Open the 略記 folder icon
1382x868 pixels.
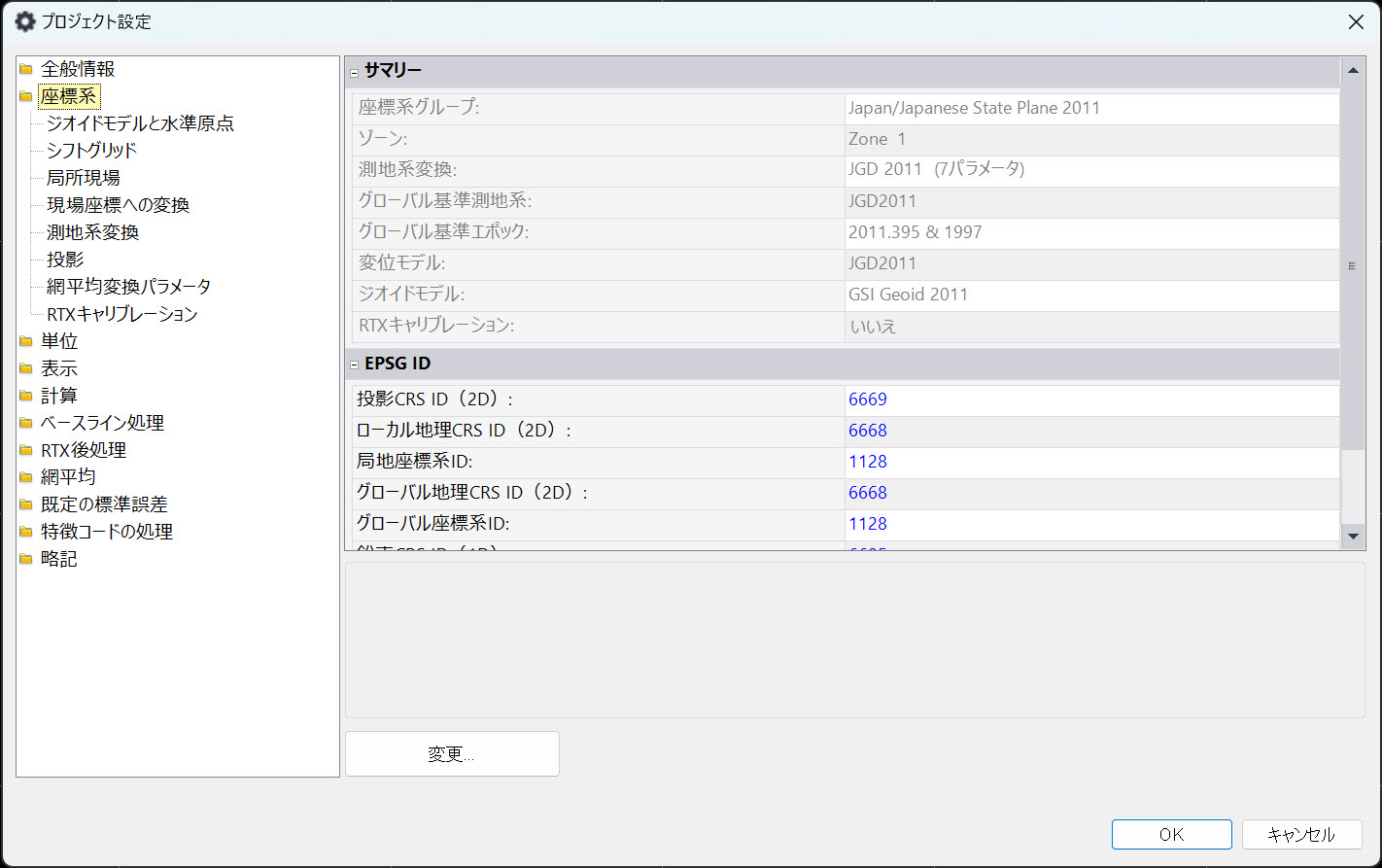click(27, 559)
